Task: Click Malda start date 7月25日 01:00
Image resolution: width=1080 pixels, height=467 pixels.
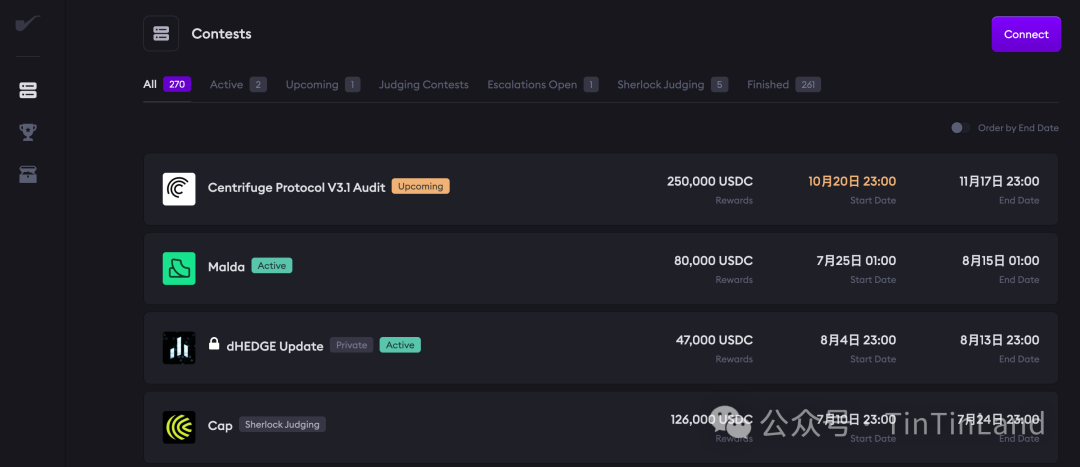Action: point(856,261)
